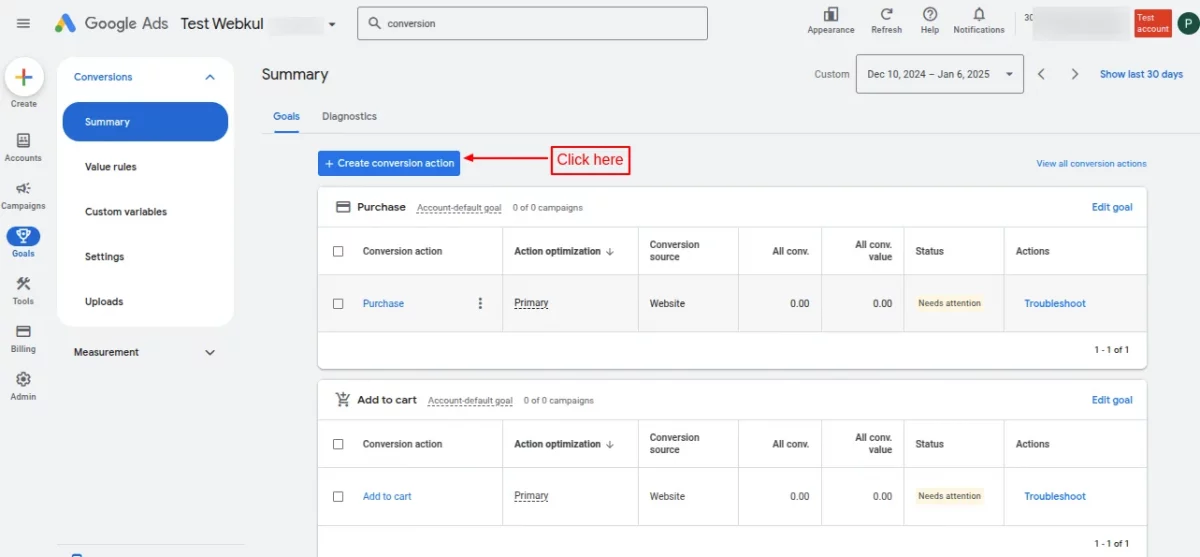Click the Add to cart goal icon
Viewport: 1200px width, 557px height.
click(342, 399)
